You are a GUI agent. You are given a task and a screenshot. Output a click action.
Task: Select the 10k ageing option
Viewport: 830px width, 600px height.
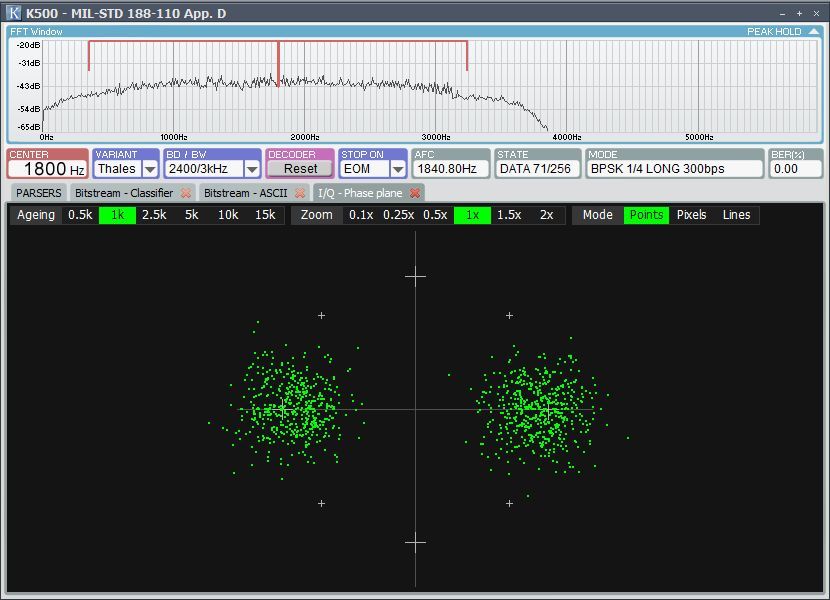click(x=228, y=215)
